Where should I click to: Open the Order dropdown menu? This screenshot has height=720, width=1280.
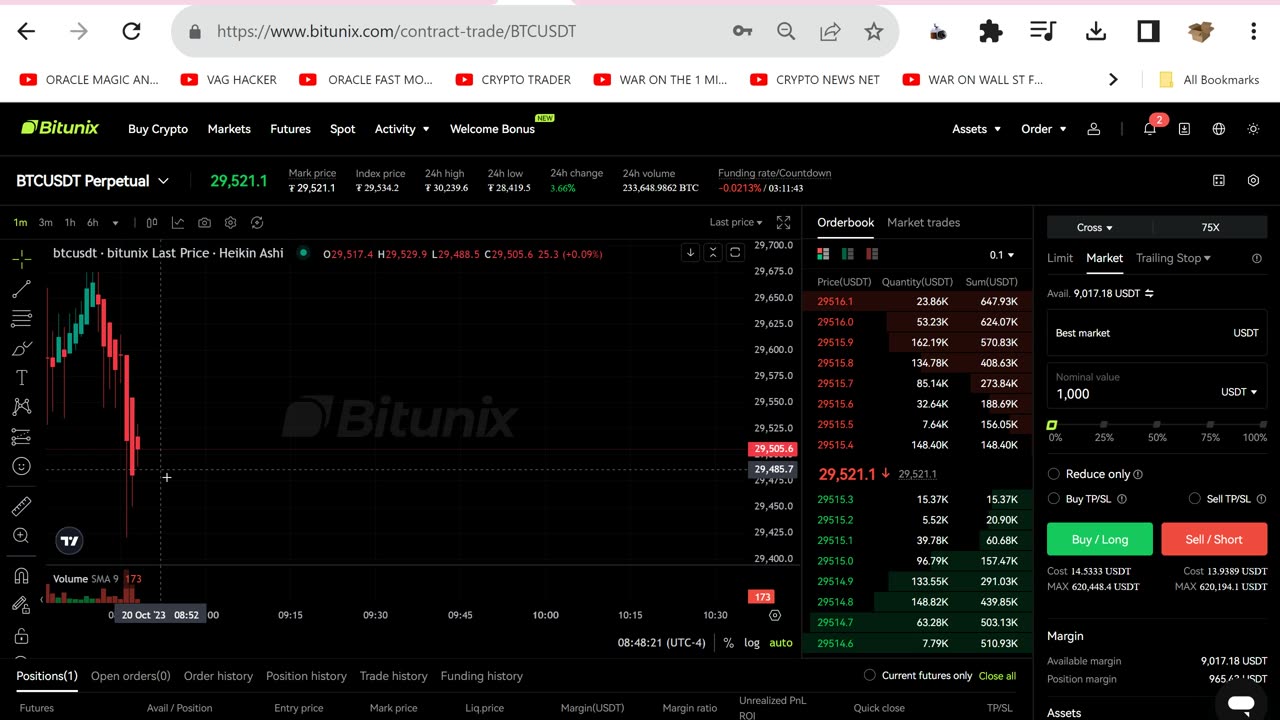1044,129
